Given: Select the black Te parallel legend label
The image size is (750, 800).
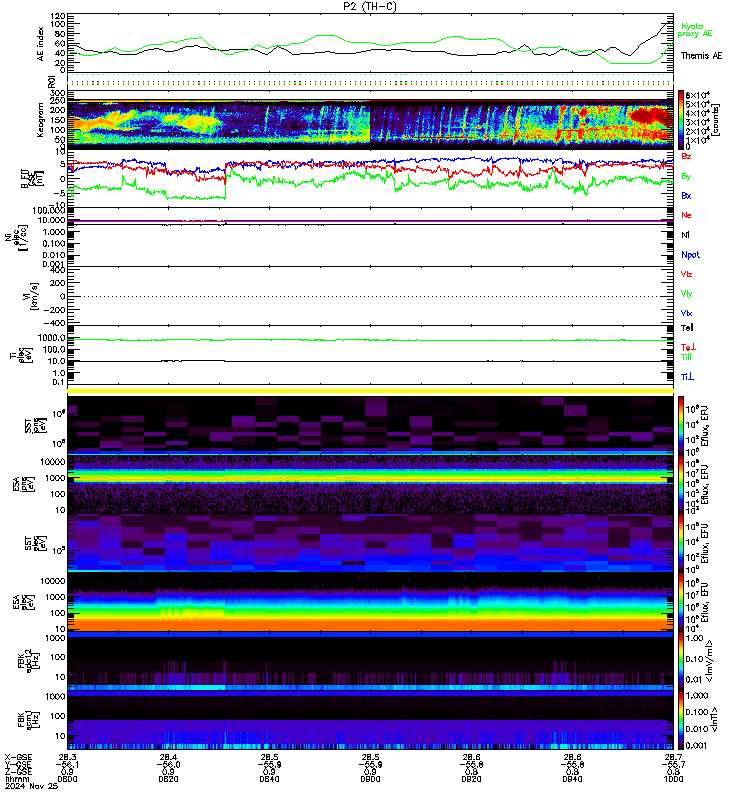Looking at the screenshot, I should click(x=687, y=328).
